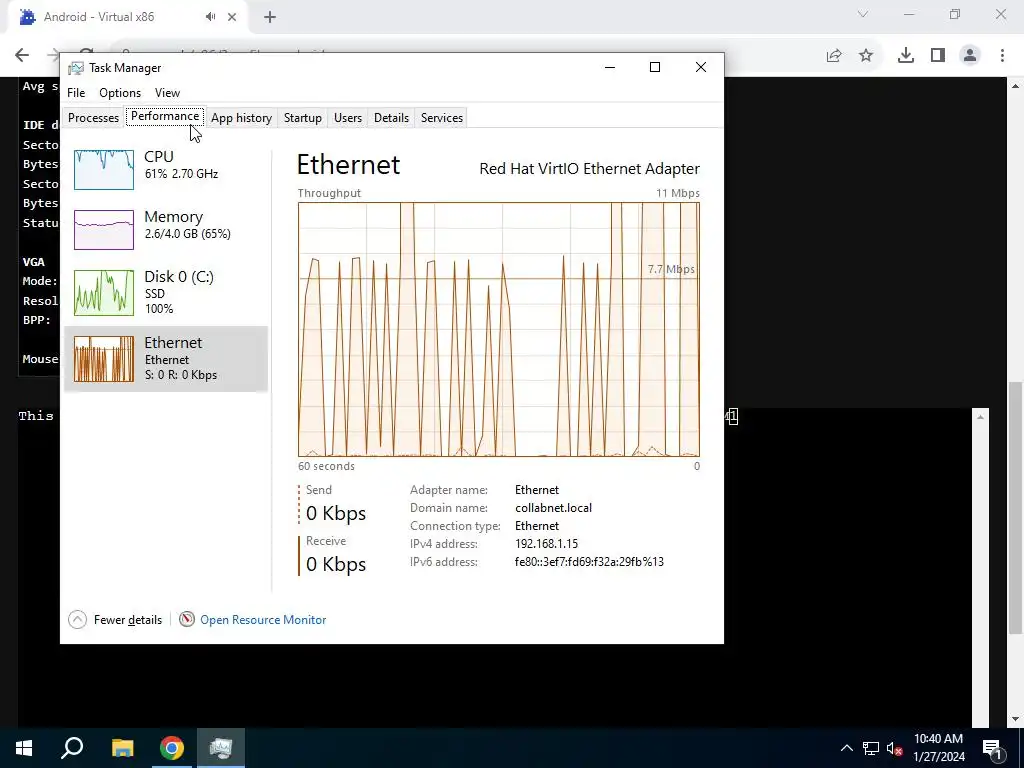Open File Explorer from the taskbar
1024x768 pixels.
(122, 748)
